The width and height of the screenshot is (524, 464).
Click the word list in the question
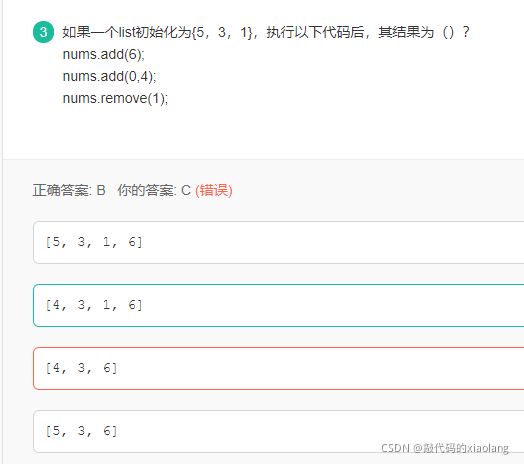tap(127, 32)
